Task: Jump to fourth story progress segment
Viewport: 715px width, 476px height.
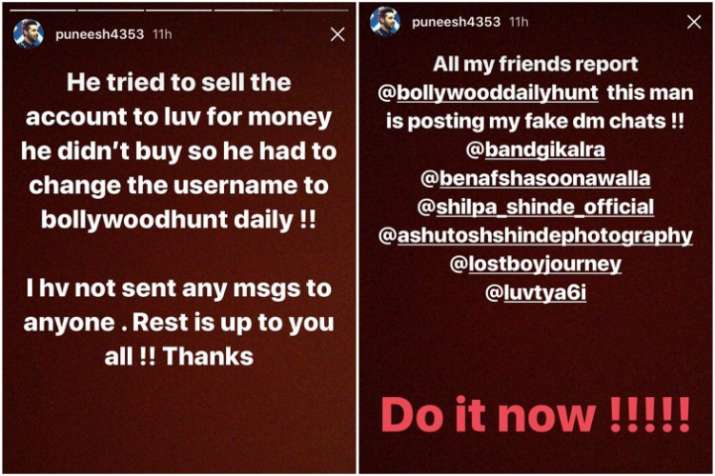Action: tap(247, 10)
